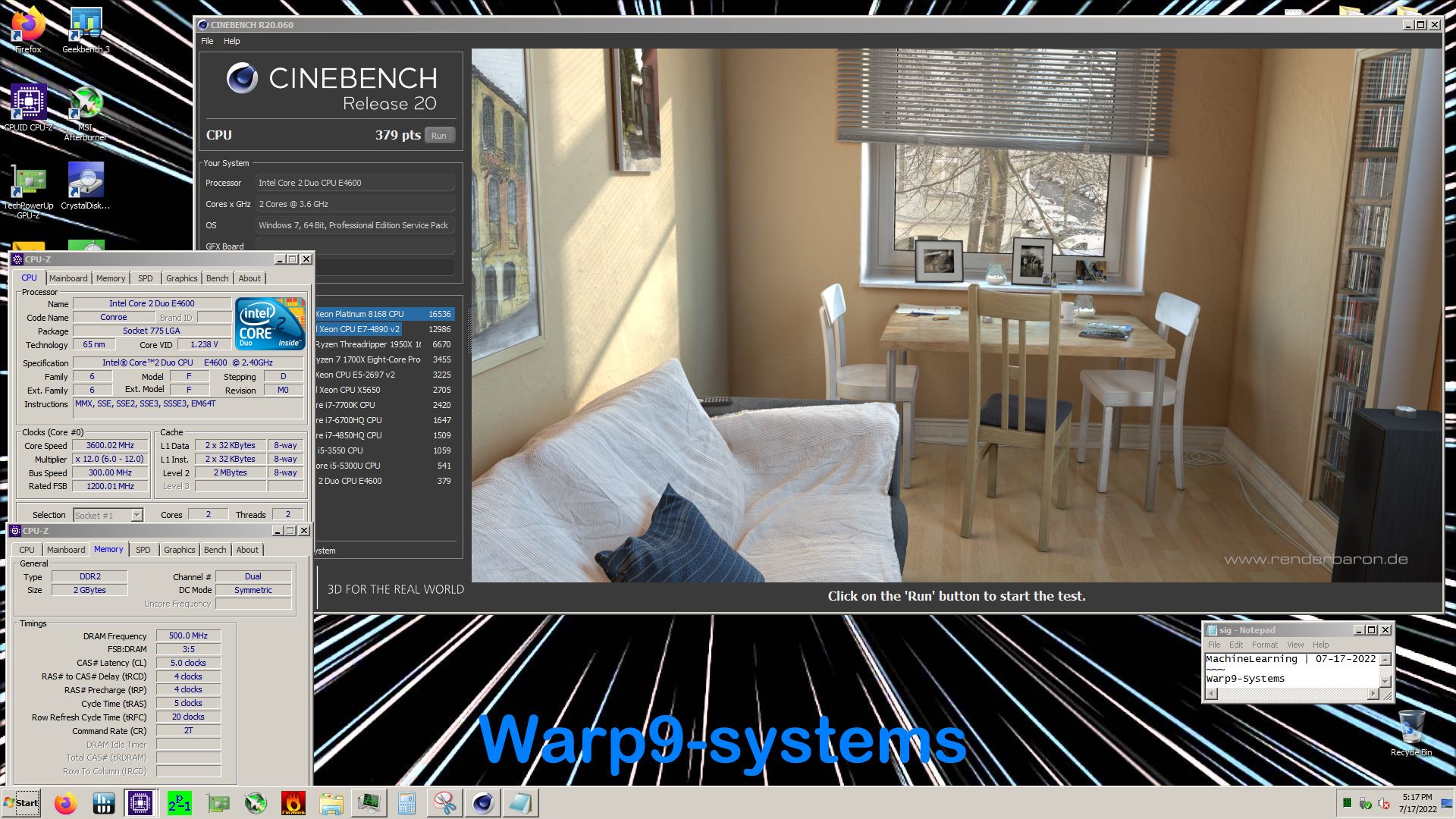The image size is (1456, 819).
Task: Open Memory tab in upper CPU-Z window
Action: pyautogui.click(x=111, y=278)
